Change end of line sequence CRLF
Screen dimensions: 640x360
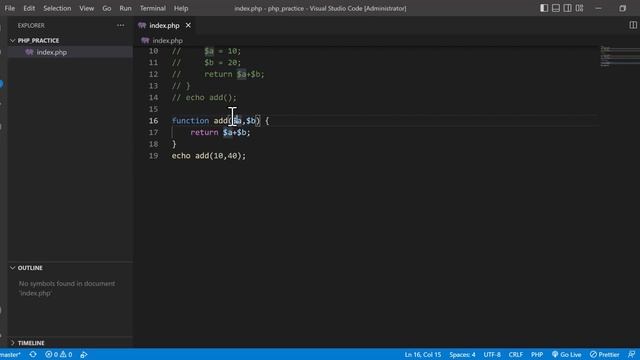pos(516,354)
